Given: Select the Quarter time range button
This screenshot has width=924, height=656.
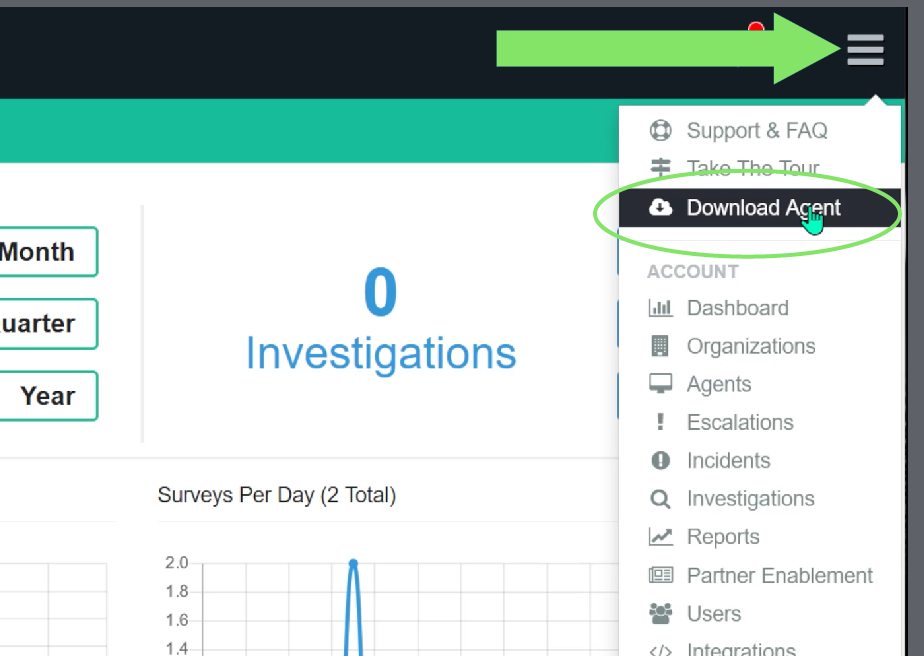Looking at the screenshot, I should point(48,324).
